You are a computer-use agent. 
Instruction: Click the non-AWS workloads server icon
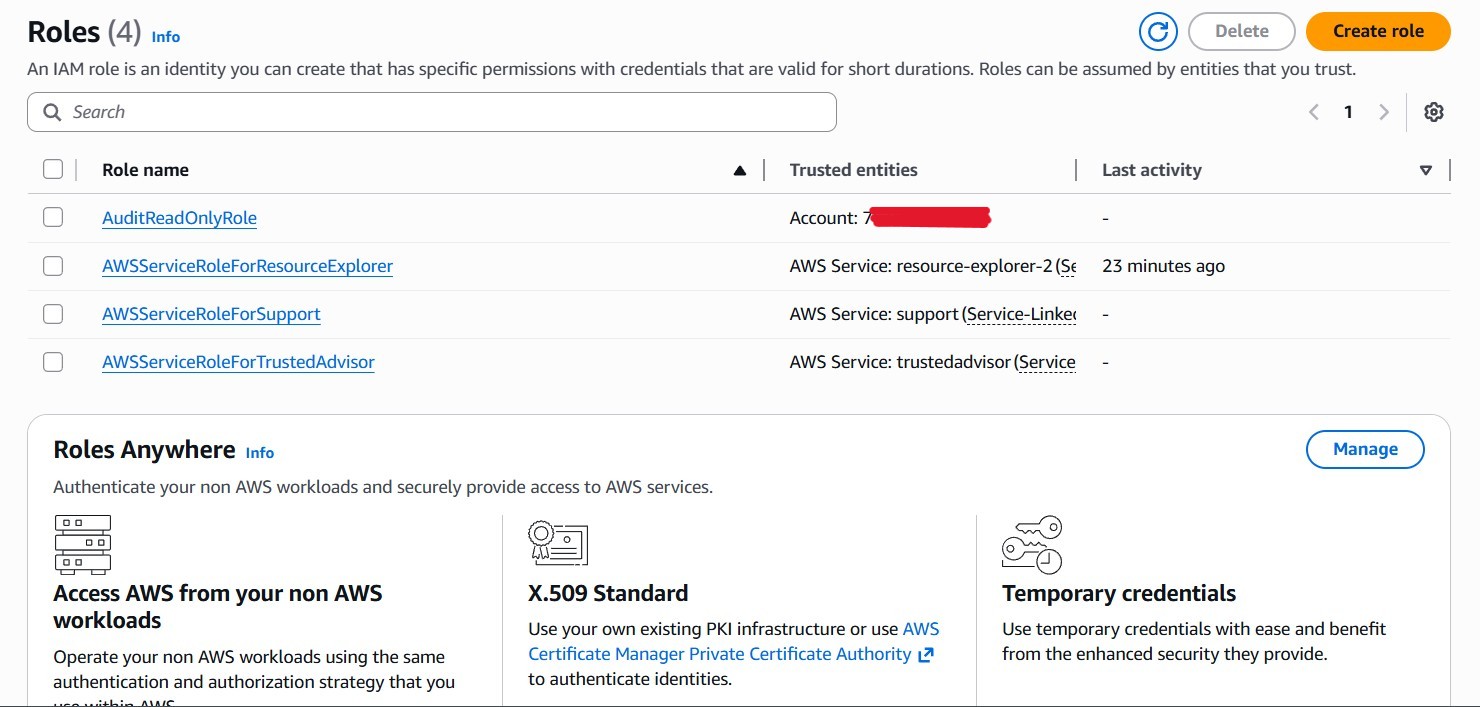click(83, 543)
